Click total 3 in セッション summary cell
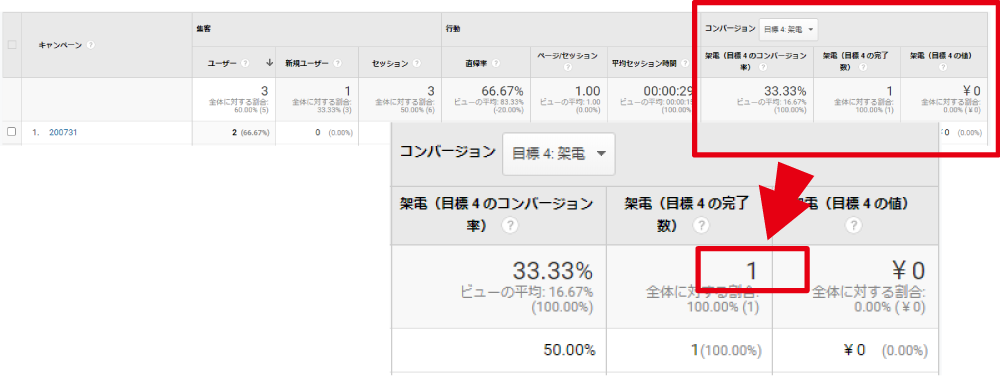 click(430, 92)
